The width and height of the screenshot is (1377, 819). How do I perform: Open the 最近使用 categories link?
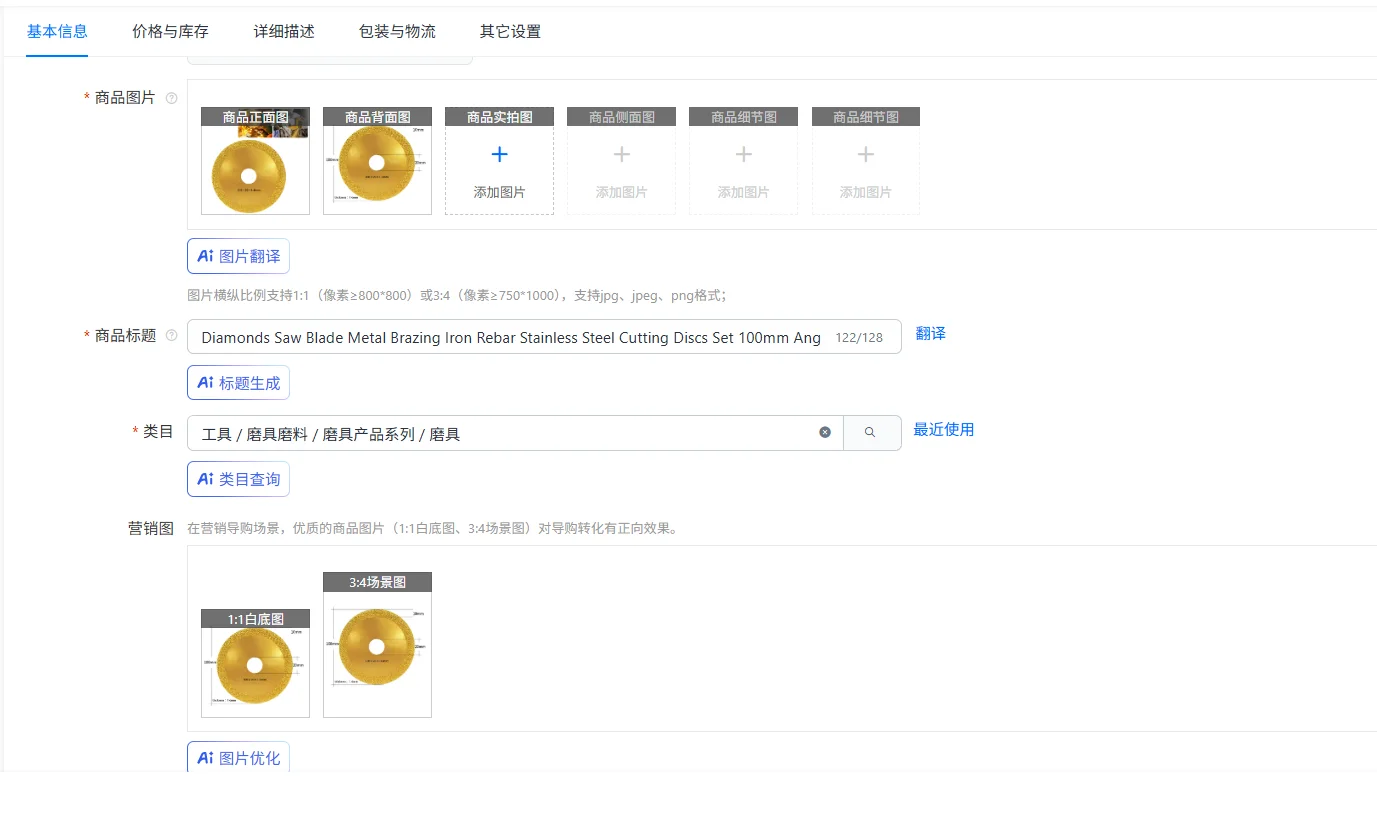[943, 430]
